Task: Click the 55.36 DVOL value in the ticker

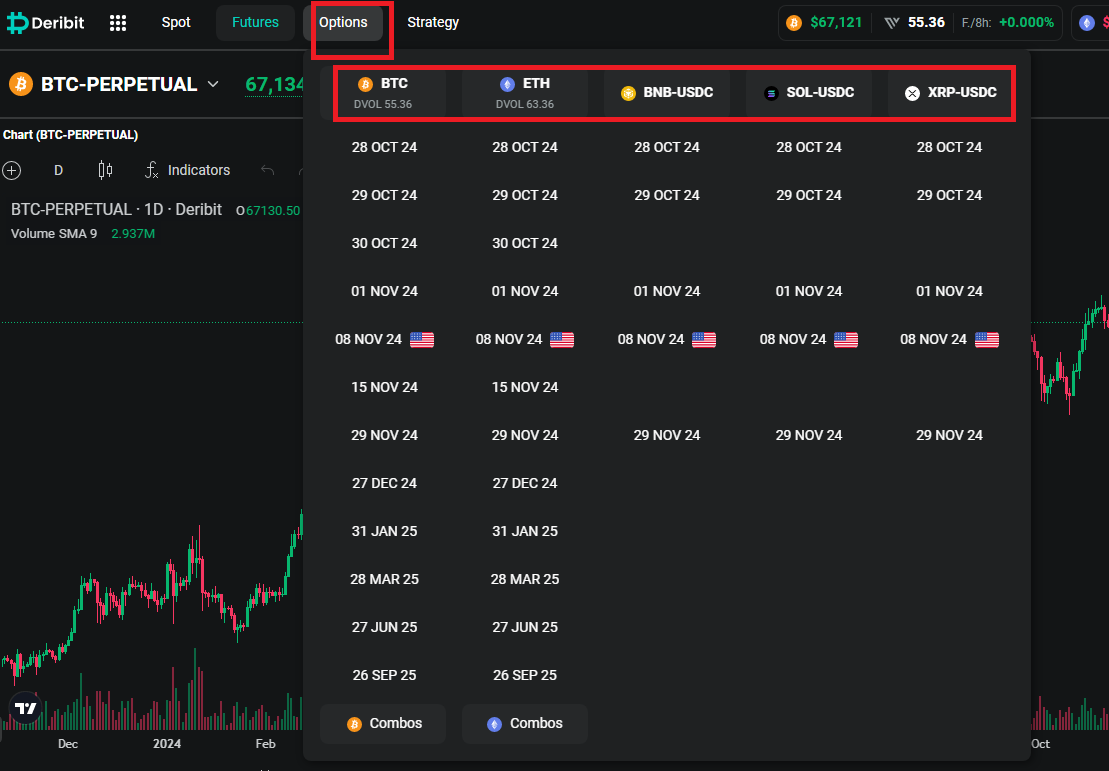Action: (x=927, y=23)
